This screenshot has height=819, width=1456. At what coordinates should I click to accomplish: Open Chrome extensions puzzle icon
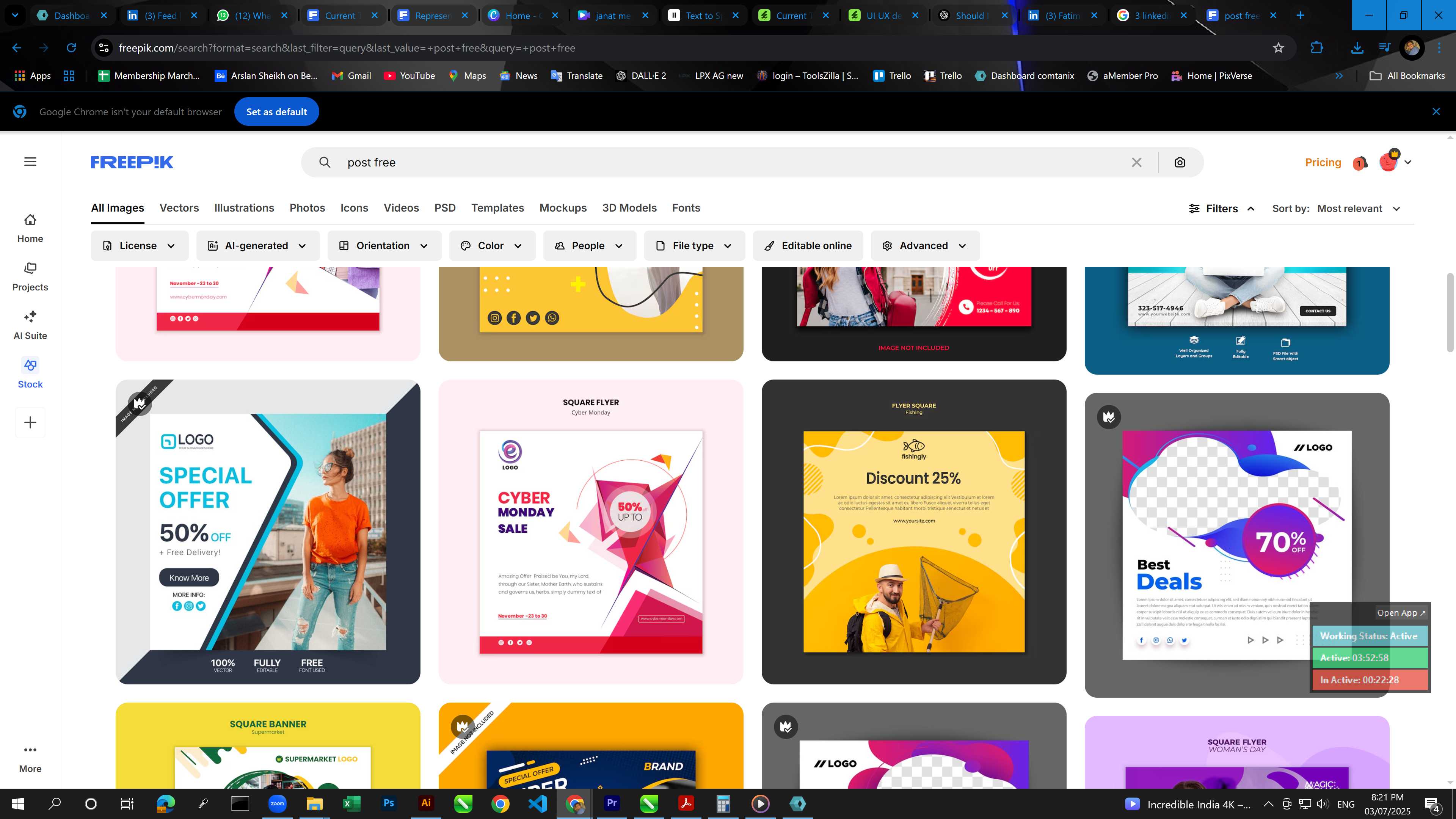tap(1317, 48)
